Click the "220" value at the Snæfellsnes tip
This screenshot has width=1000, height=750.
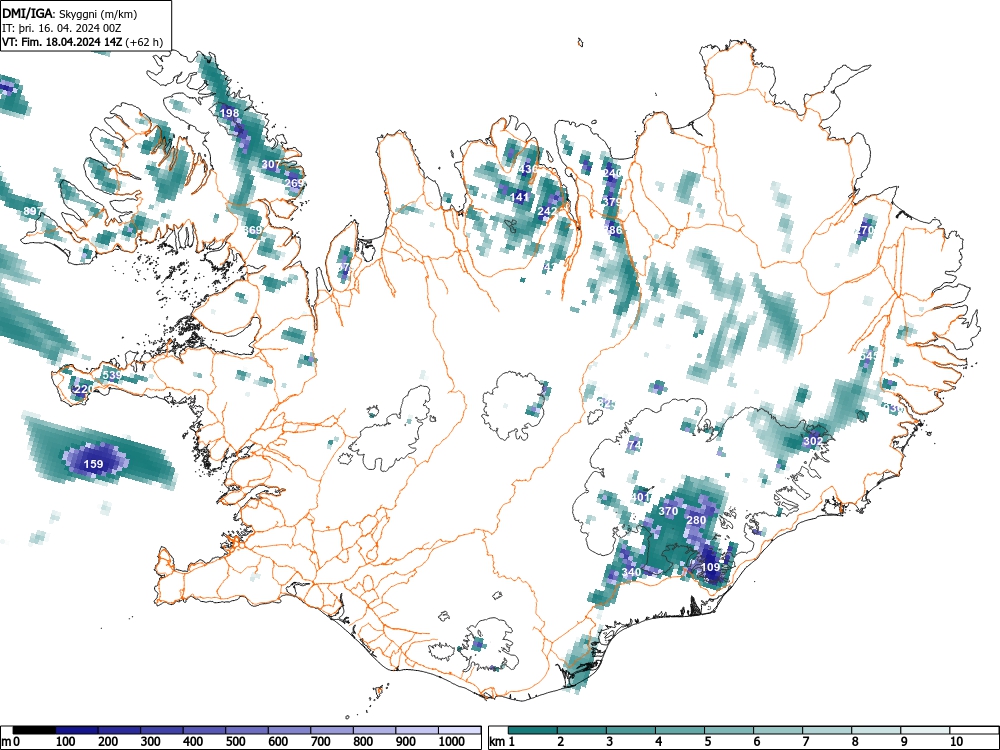(84, 389)
